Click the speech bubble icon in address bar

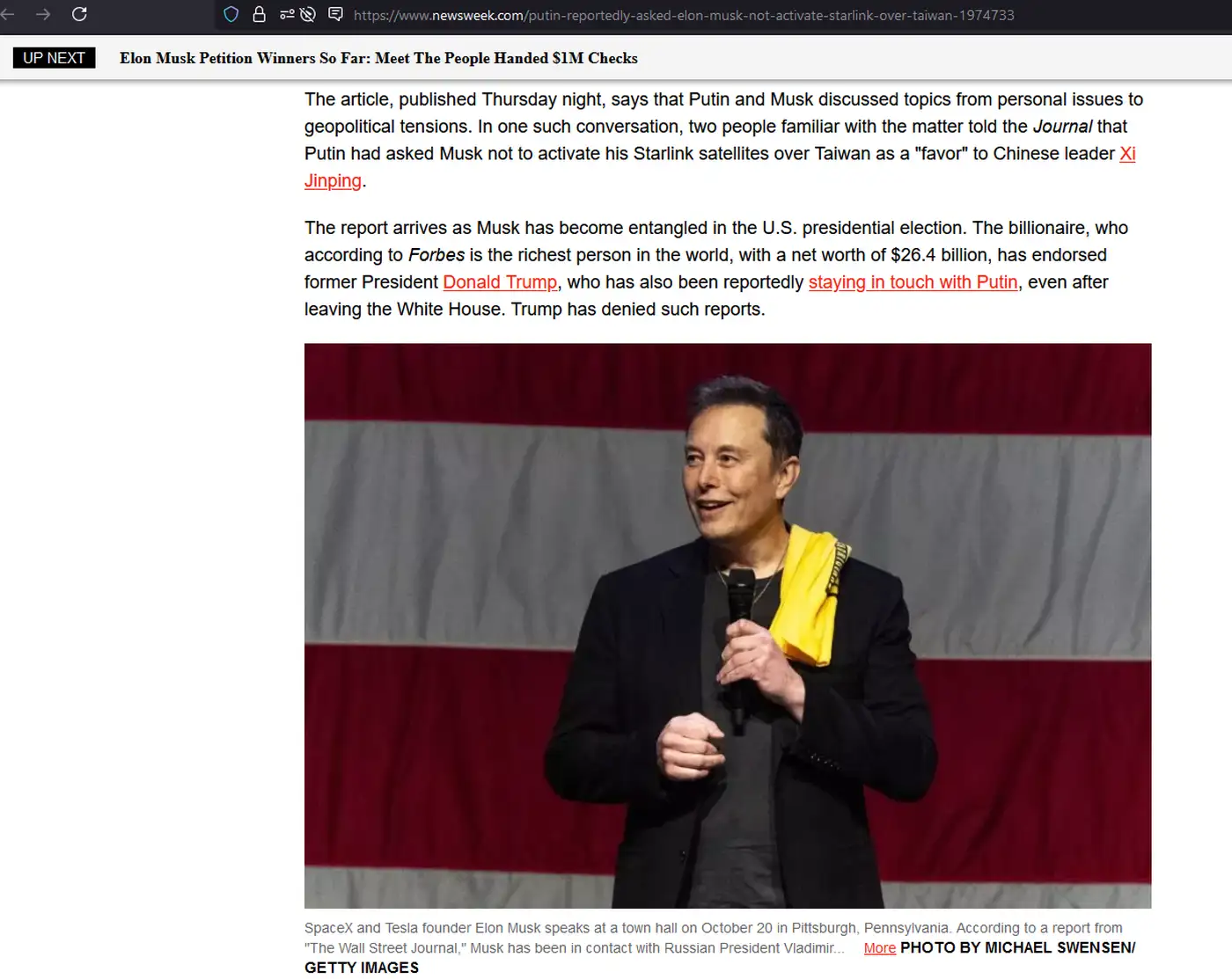335,14
